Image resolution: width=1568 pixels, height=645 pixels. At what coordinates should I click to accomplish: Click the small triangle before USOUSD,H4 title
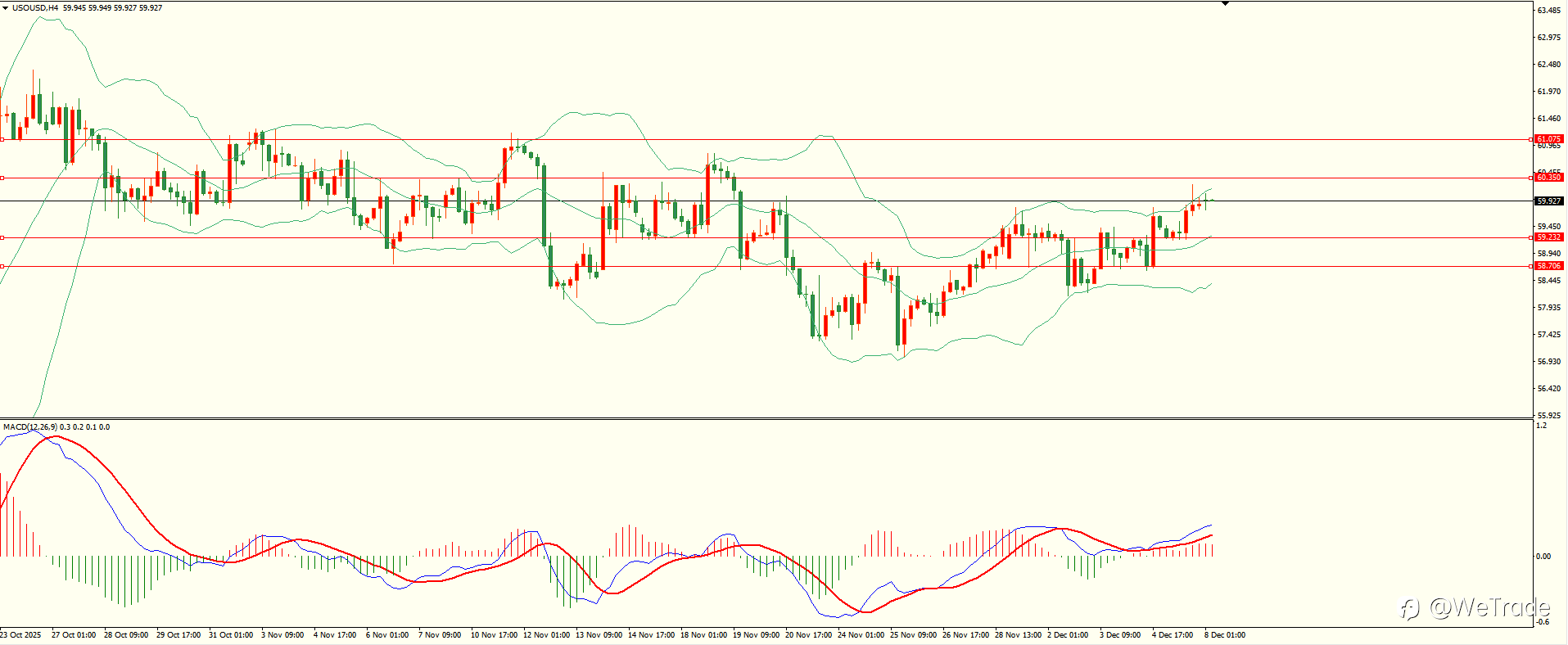coord(6,7)
